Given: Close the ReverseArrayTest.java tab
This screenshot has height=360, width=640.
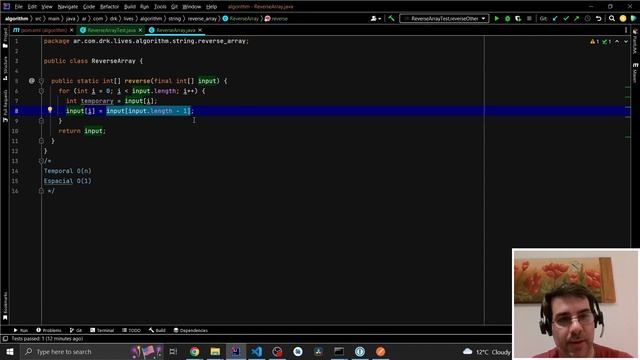Looking at the screenshot, I should pyautogui.click(x=140, y=30).
